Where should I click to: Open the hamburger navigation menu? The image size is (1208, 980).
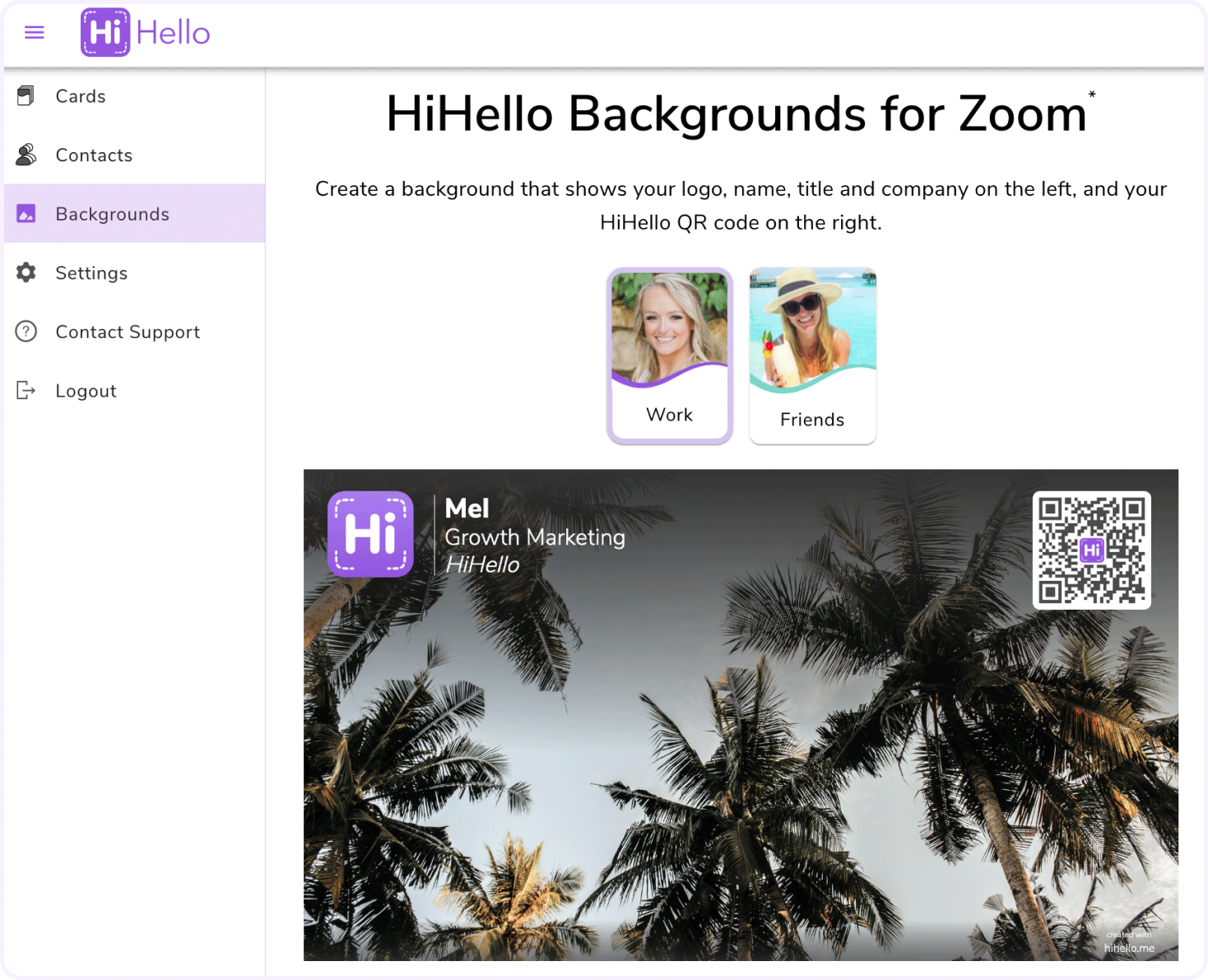tap(34, 33)
